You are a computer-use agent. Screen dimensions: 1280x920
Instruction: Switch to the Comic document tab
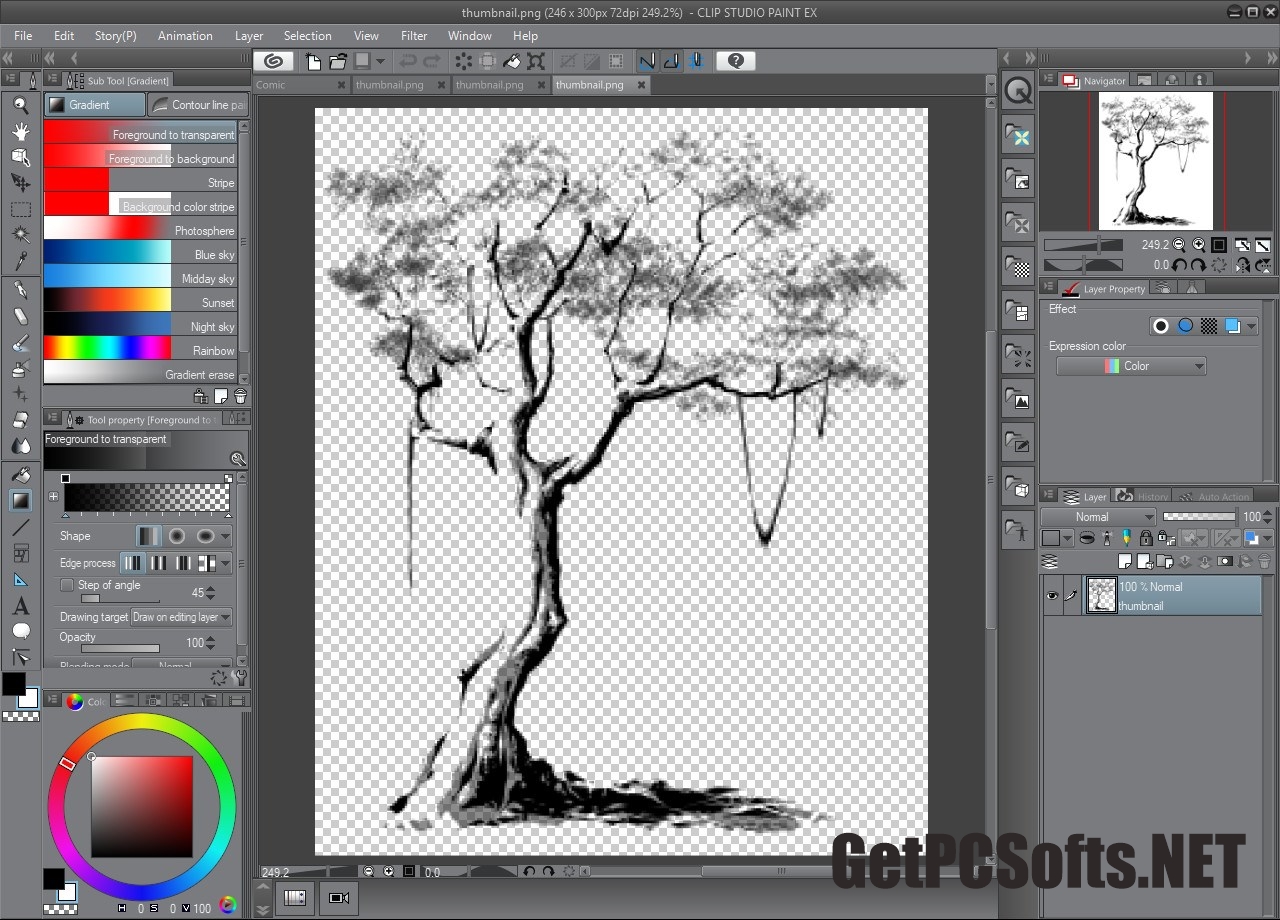pyautogui.click(x=301, y=85)
